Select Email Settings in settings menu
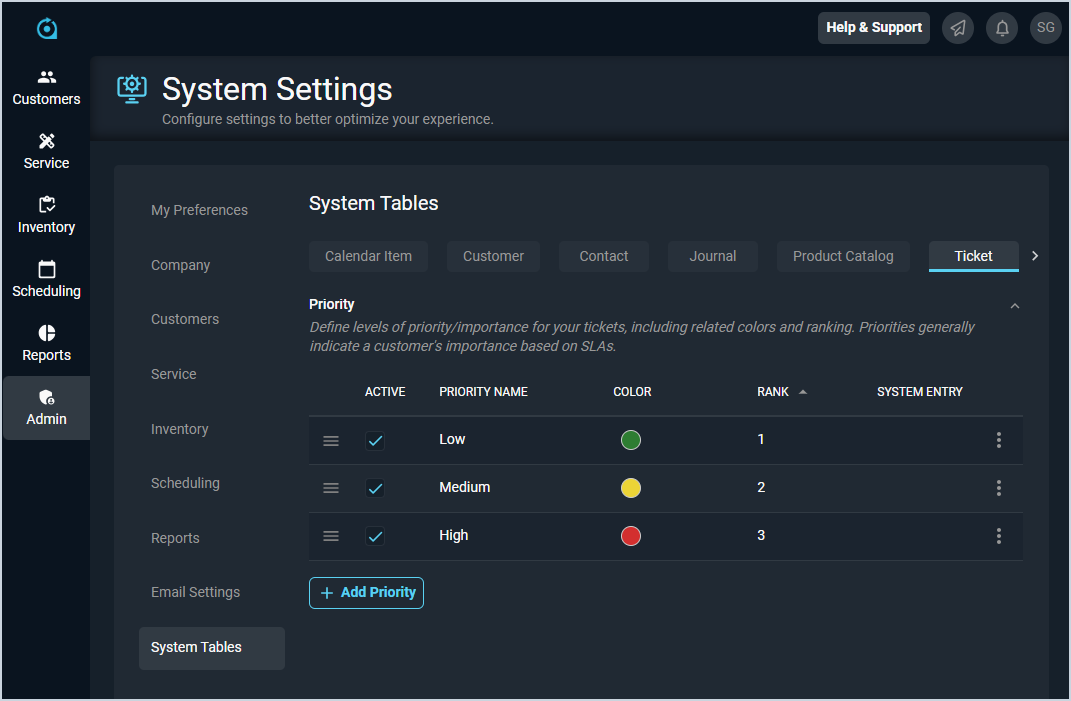The width and height of the screenshot is (1071, 701). click(x=195, y=592)
